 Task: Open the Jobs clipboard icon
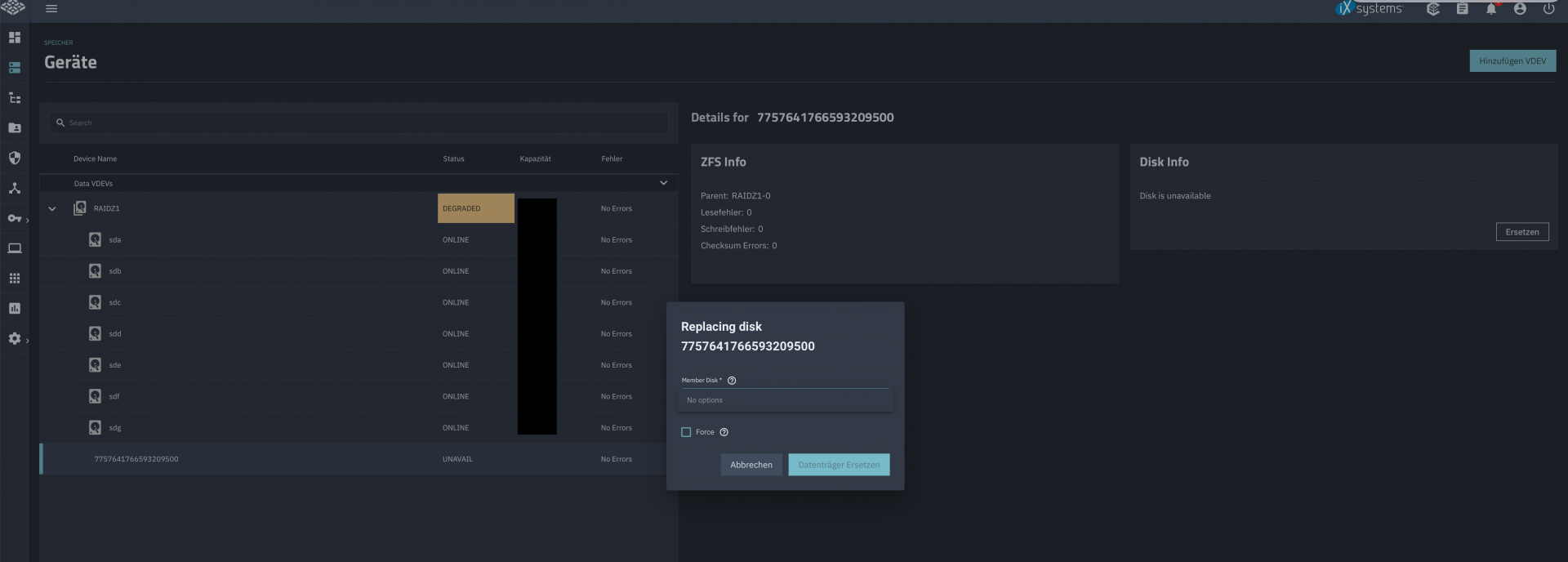tap(1462, 9)
